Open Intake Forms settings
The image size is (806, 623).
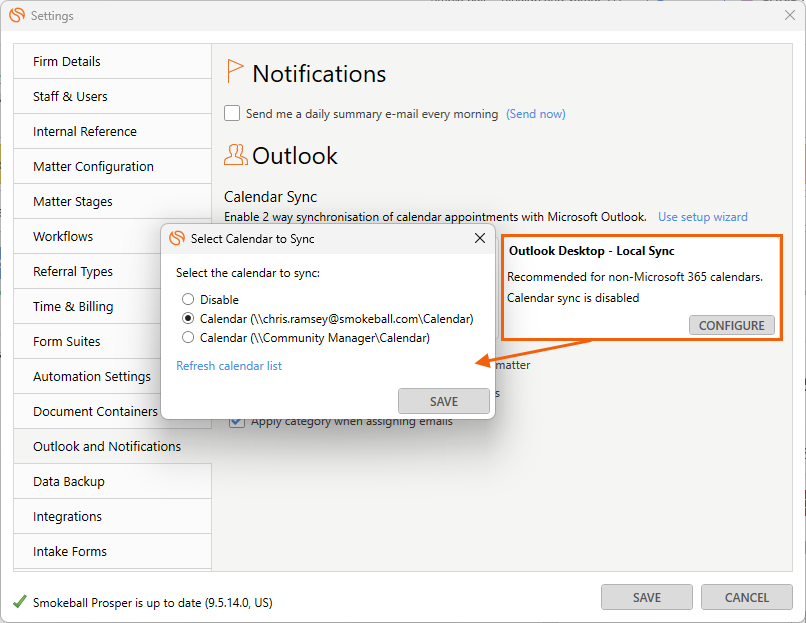tap(112, 551)
